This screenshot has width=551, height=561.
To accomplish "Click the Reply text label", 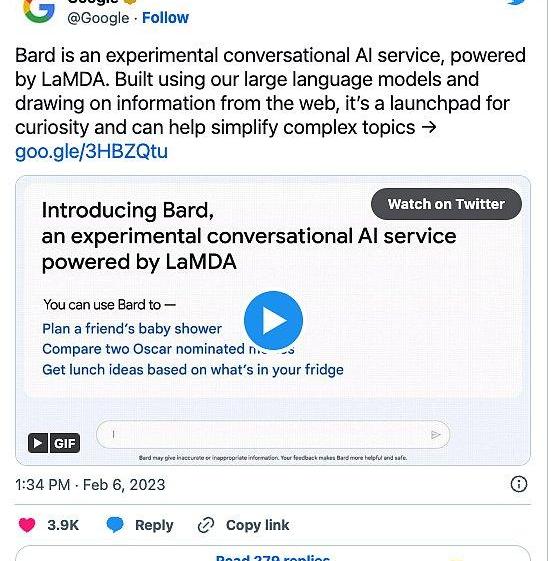I will (x=154, y=525).
